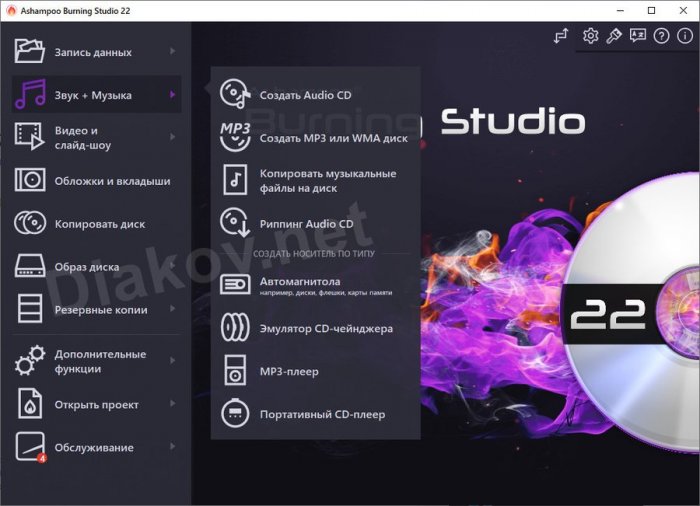
Task: Open the help question mark icon
Action: (x=661, y=36)
